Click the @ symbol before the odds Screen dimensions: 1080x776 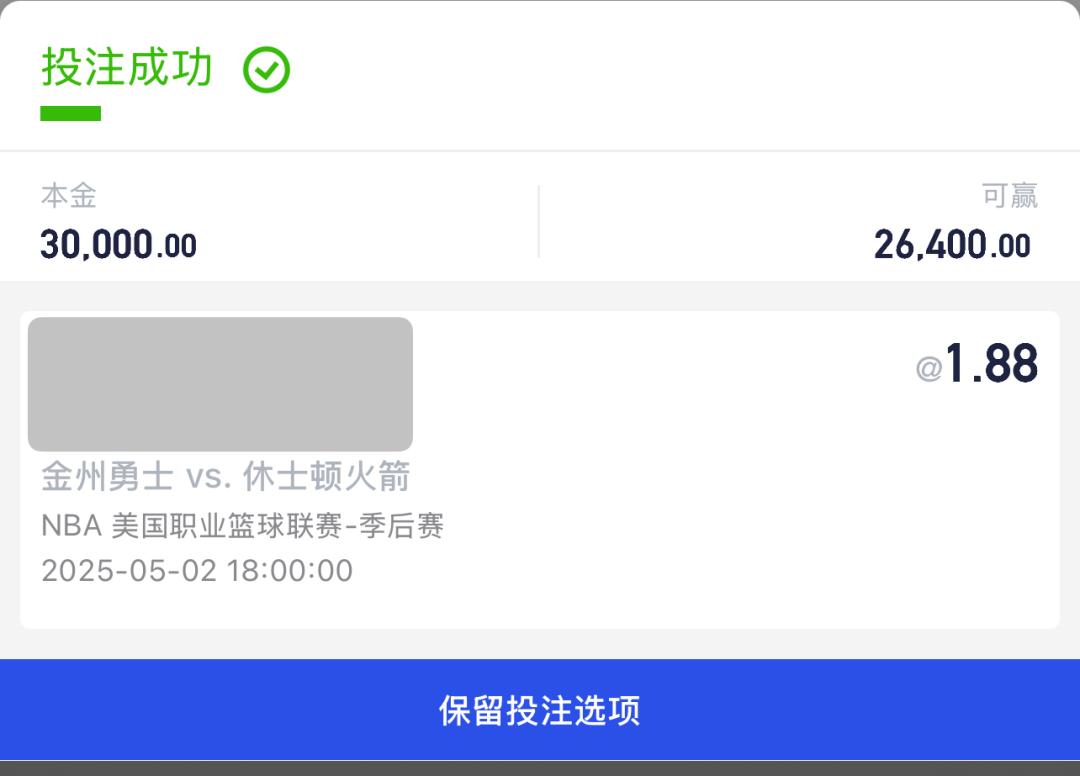[x=929, y=370]
